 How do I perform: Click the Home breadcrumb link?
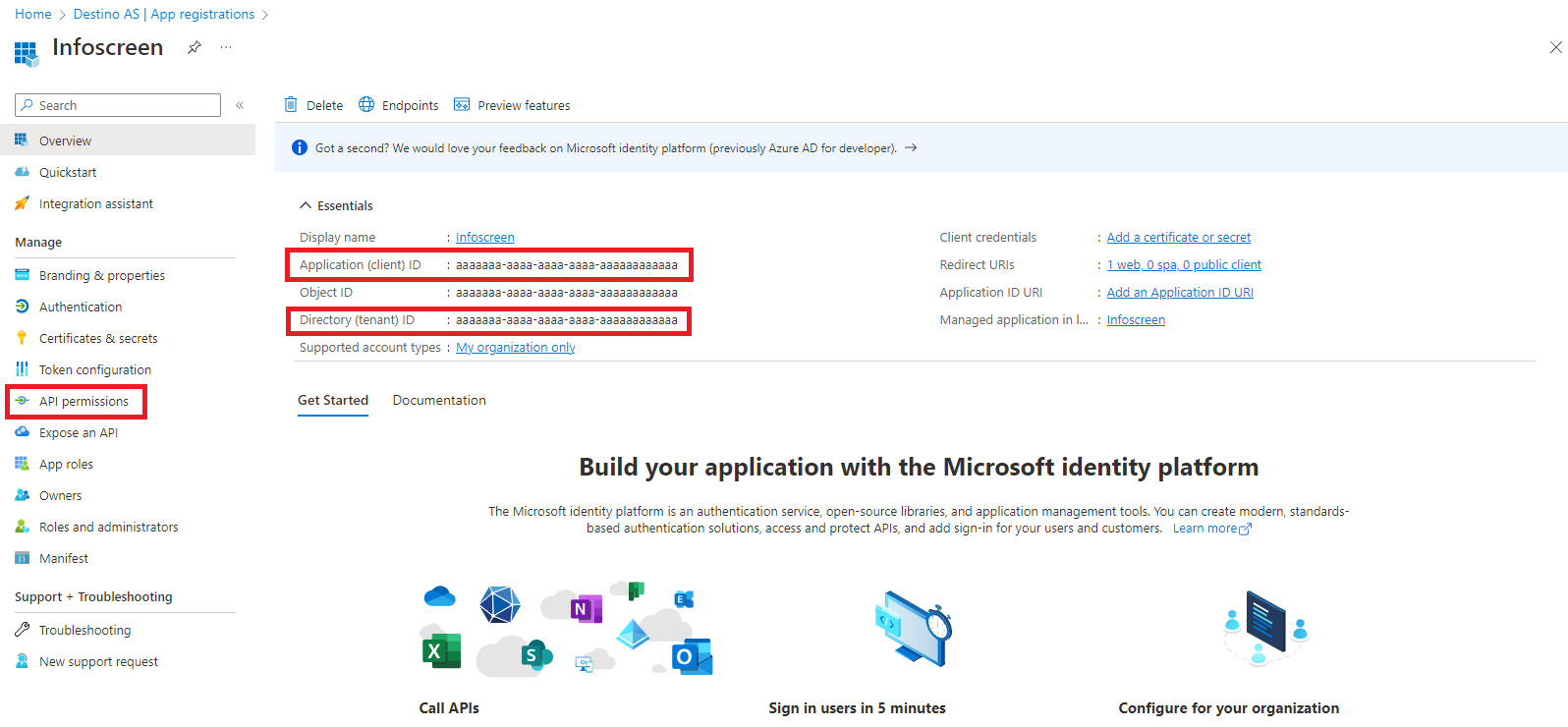tap(33, 14)
